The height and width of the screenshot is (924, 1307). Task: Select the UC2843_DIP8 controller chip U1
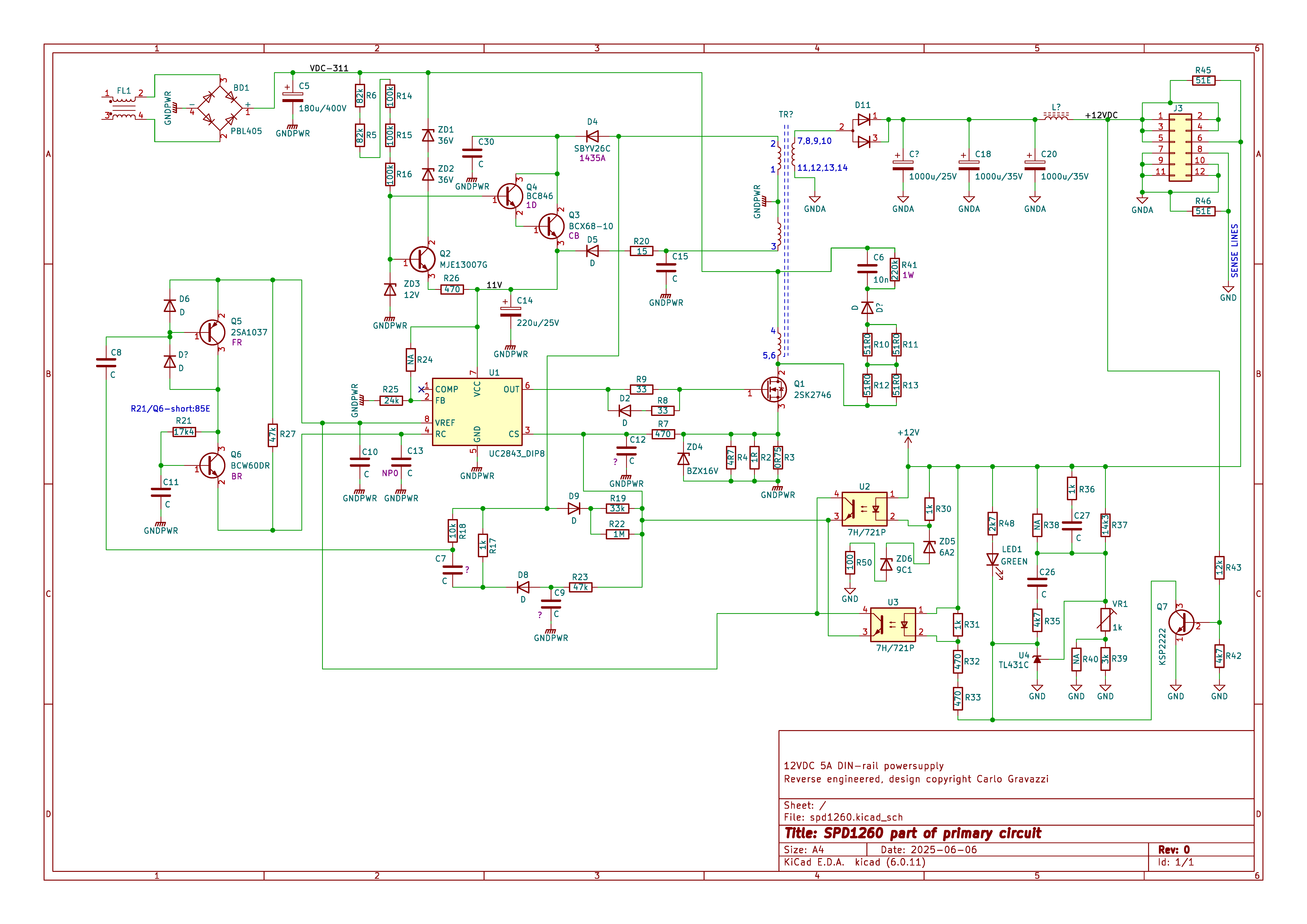click(477, 412)
